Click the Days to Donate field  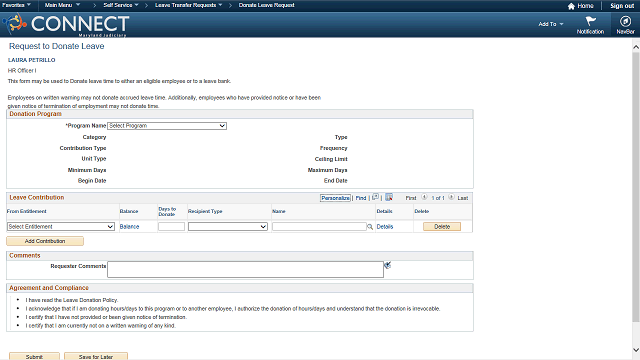(171, 227)
